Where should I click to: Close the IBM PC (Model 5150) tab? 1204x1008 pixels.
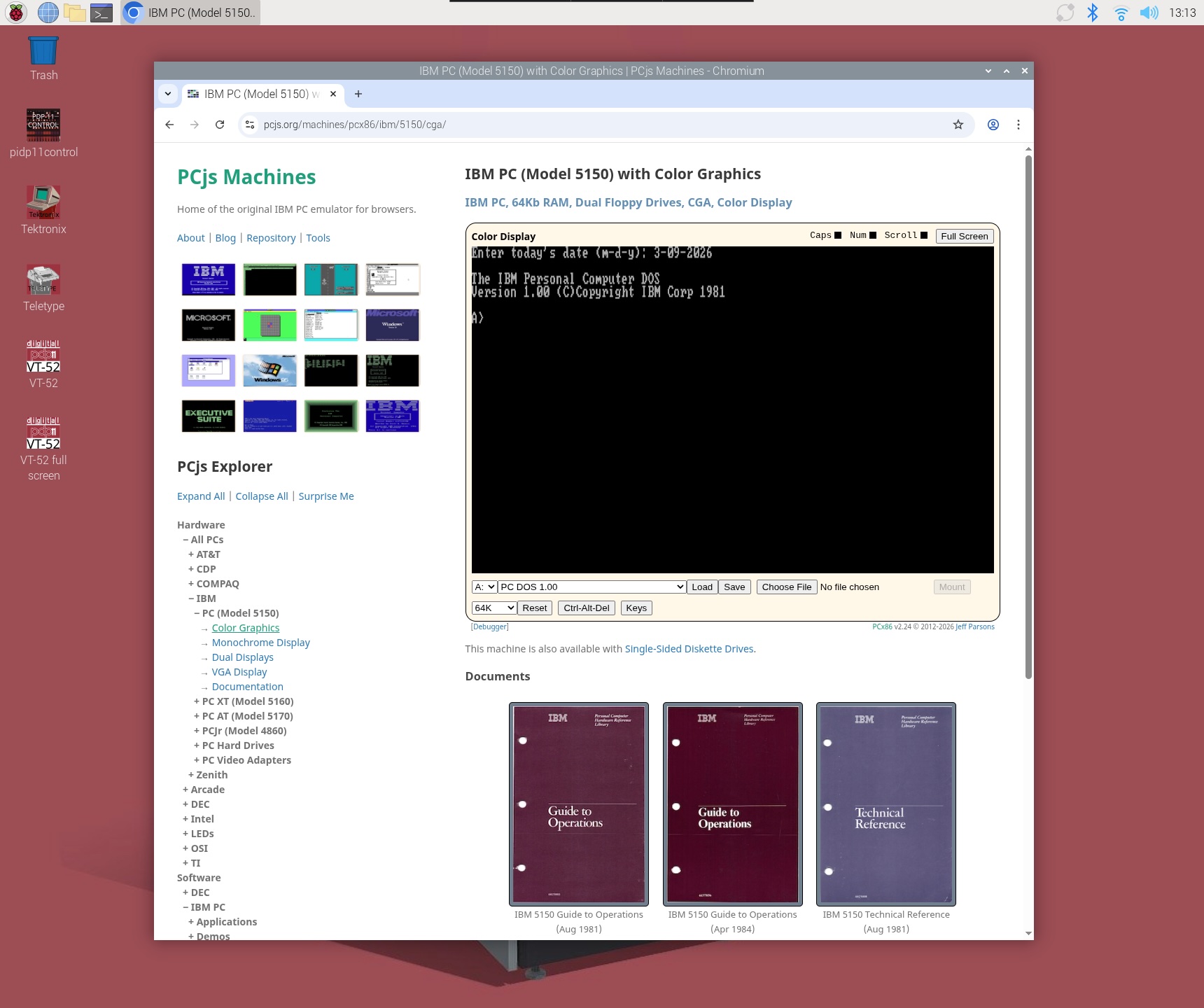coord(333,94)
